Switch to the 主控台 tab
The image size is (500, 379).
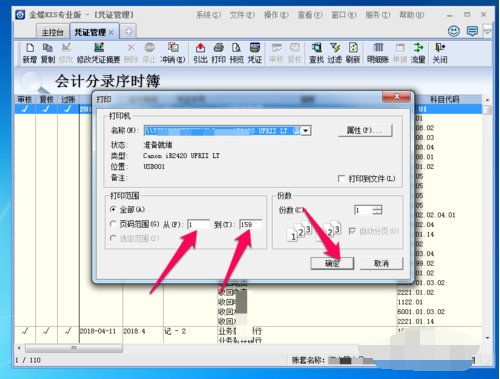(53, 32)
